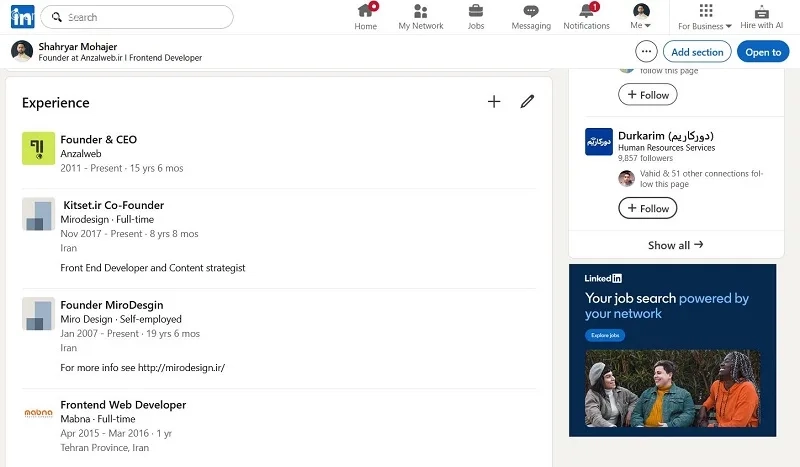Open Durkarim company logo
The width and height of the screenshot is (800, 467).
pos(598,141)
